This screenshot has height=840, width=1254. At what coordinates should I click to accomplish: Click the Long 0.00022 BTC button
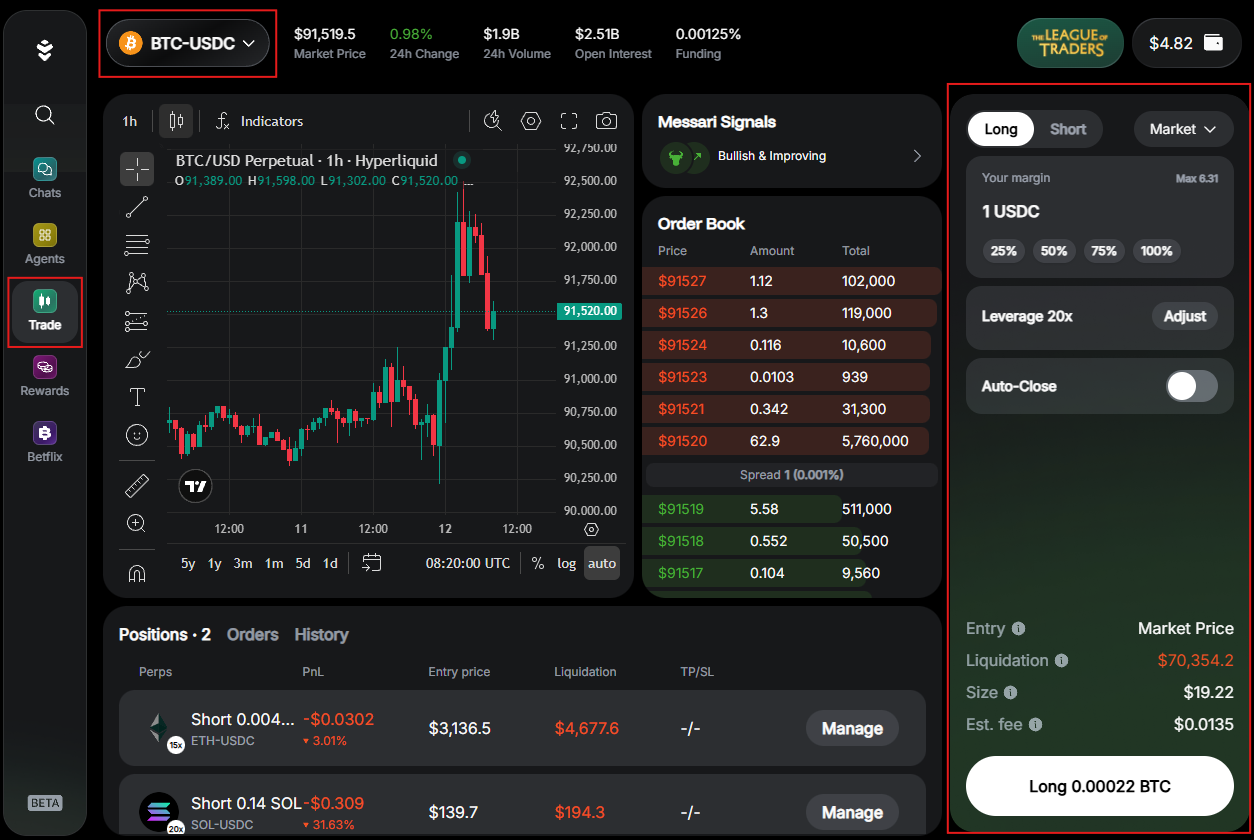click(1099, 786)
